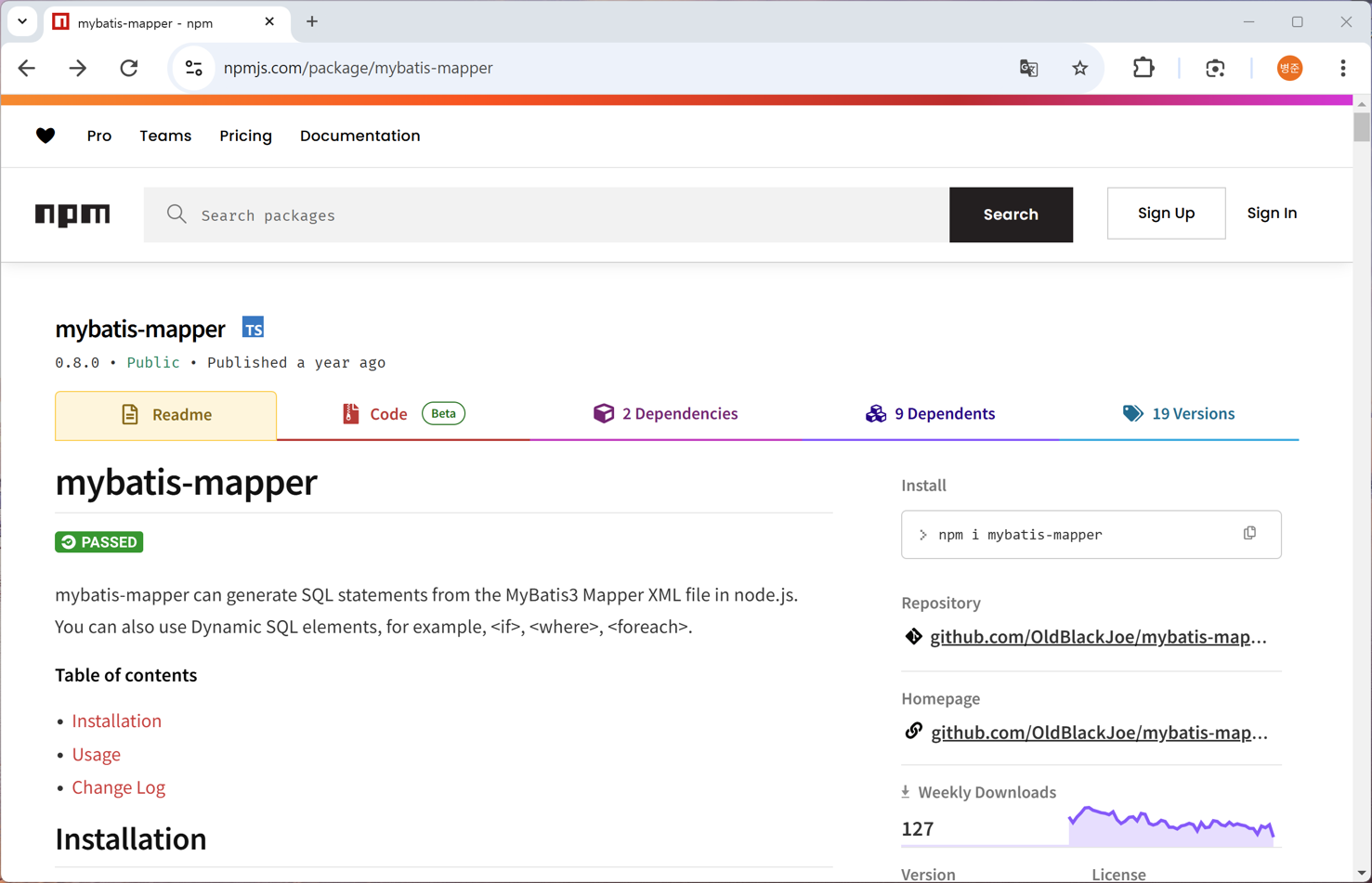1372x883 pixels.
Task: Click the Beta badge on Code tab
Action: click(x=444, y=413)
